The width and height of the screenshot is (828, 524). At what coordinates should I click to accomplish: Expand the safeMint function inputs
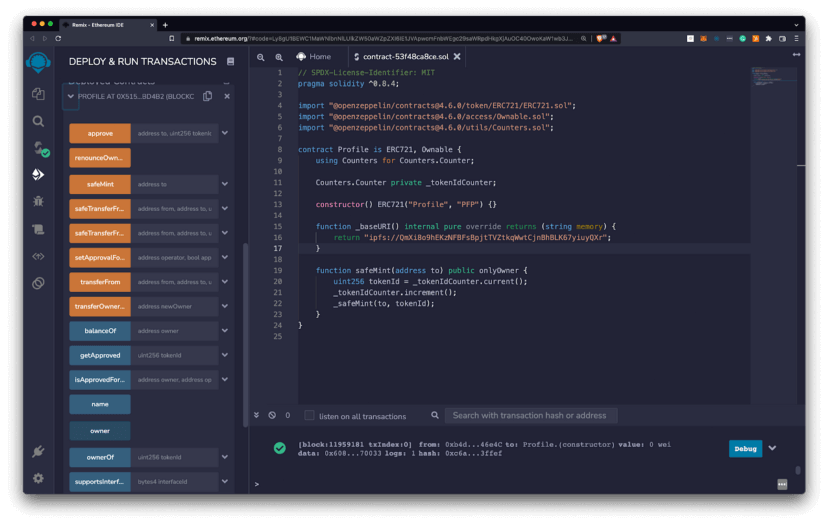click(225, 184)
